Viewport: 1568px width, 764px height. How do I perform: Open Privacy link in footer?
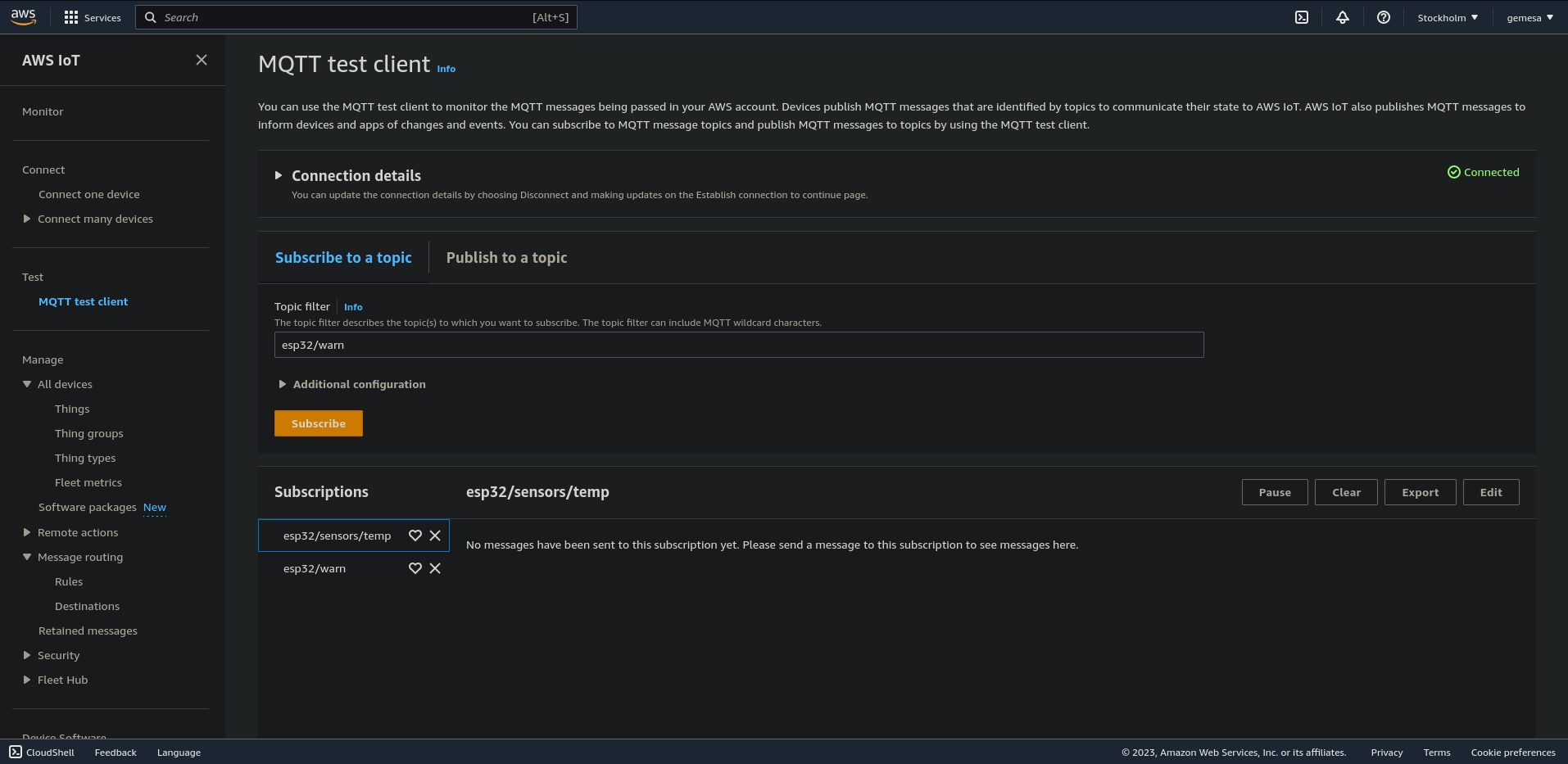1387,753
